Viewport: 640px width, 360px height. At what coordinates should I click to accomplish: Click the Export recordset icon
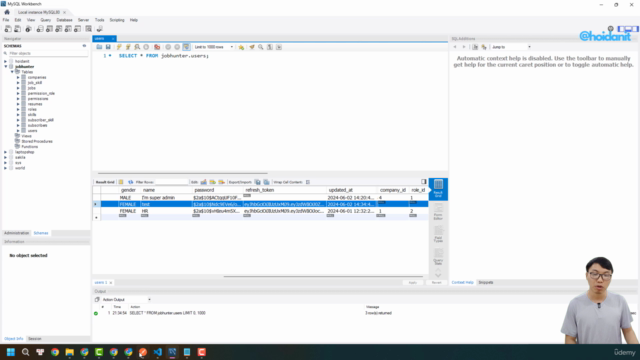258,182
